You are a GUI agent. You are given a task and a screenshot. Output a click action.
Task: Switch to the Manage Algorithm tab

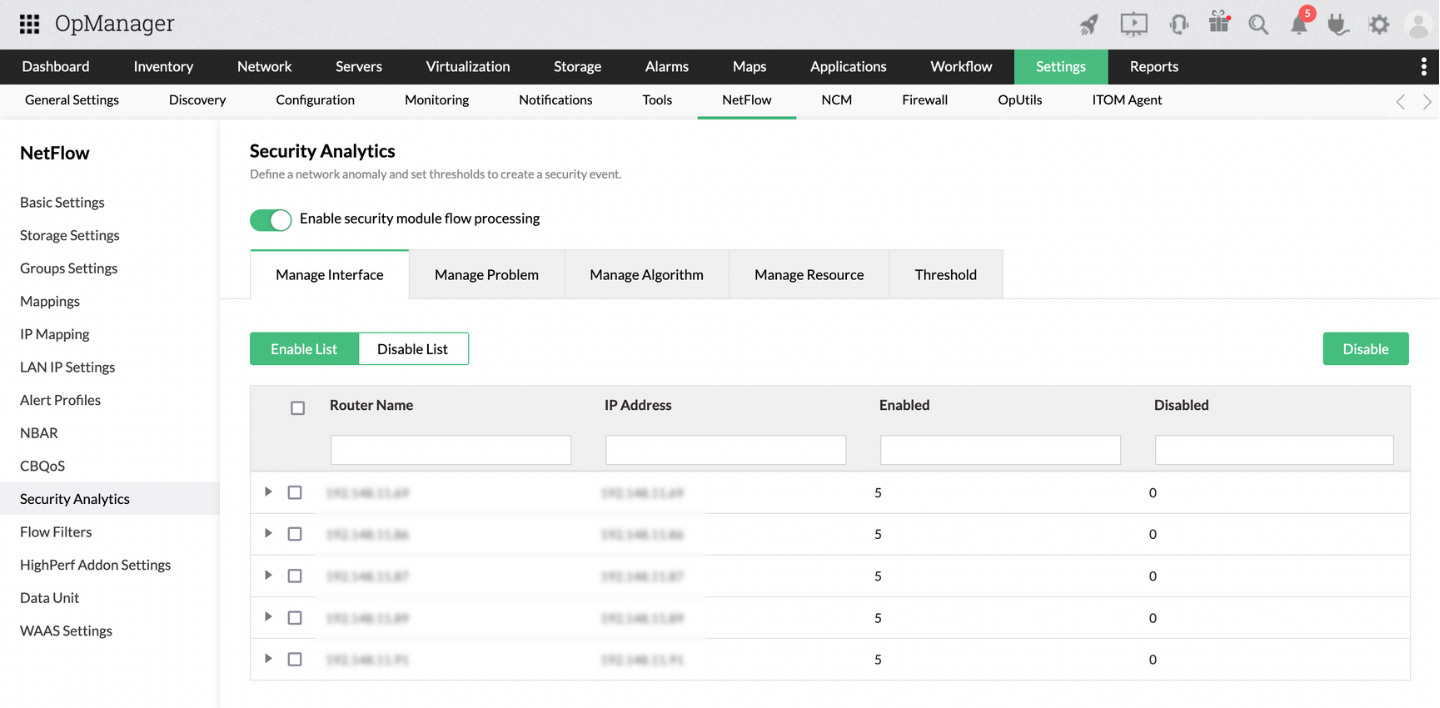coord(646,274)
